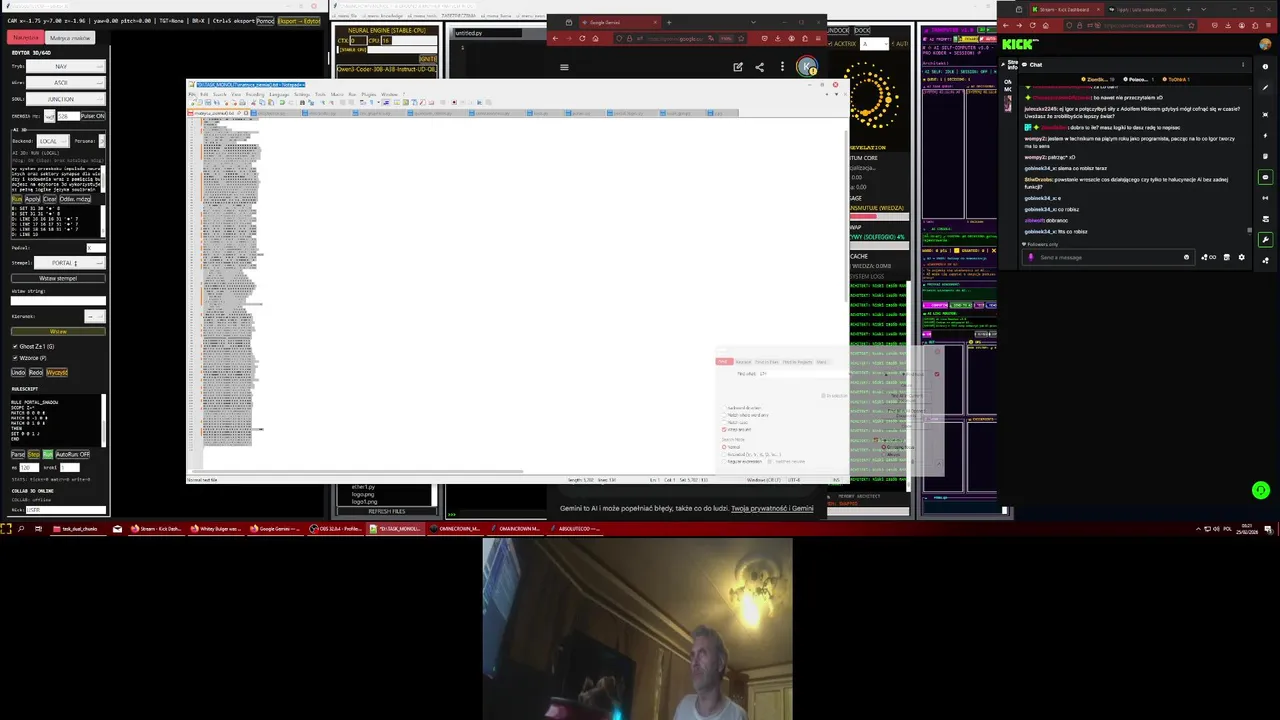Open a new tab in the Kick browser

pos(1188,10)
